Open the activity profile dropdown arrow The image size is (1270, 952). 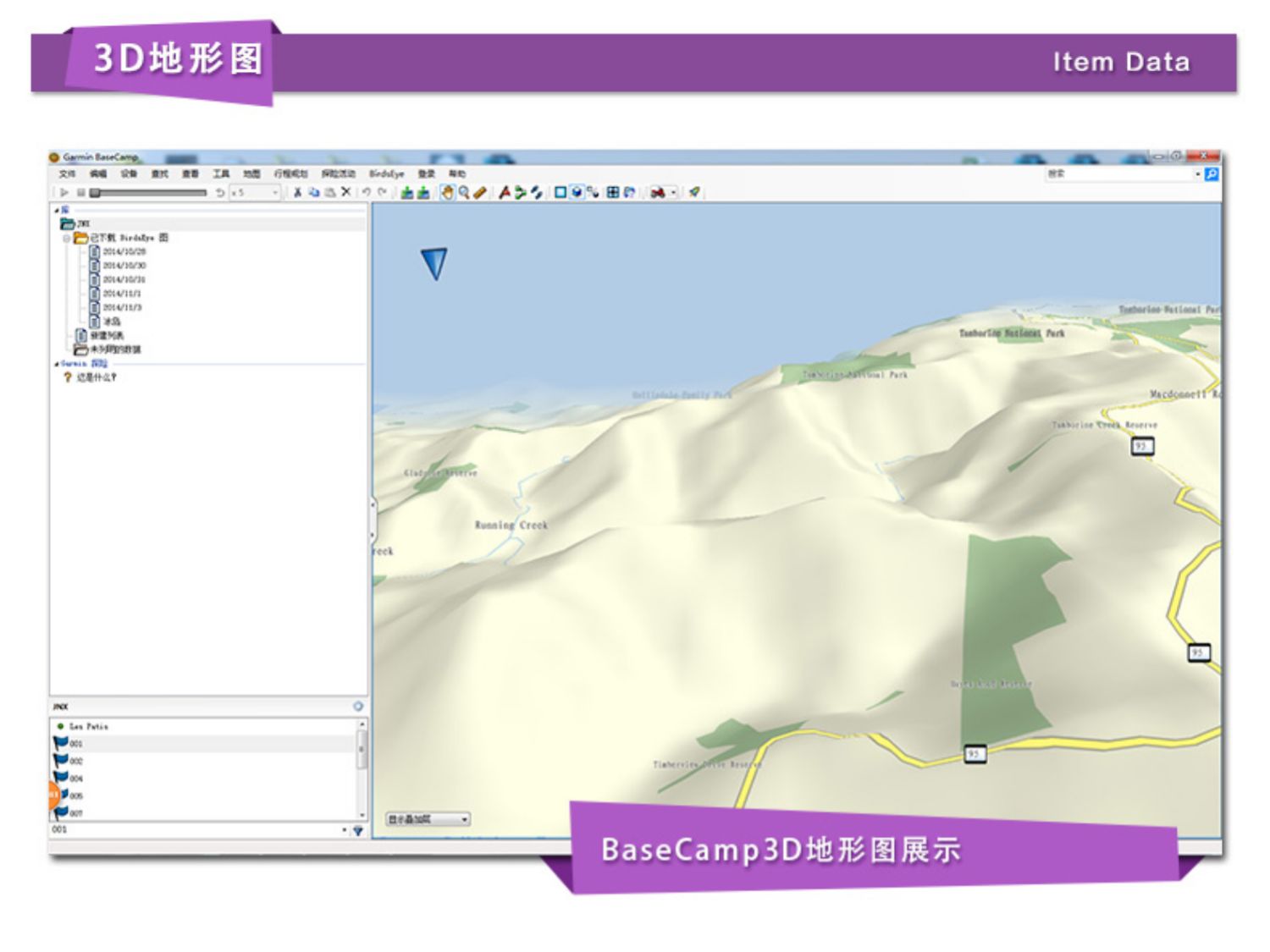pyautogui.click(x=673, y=193)
